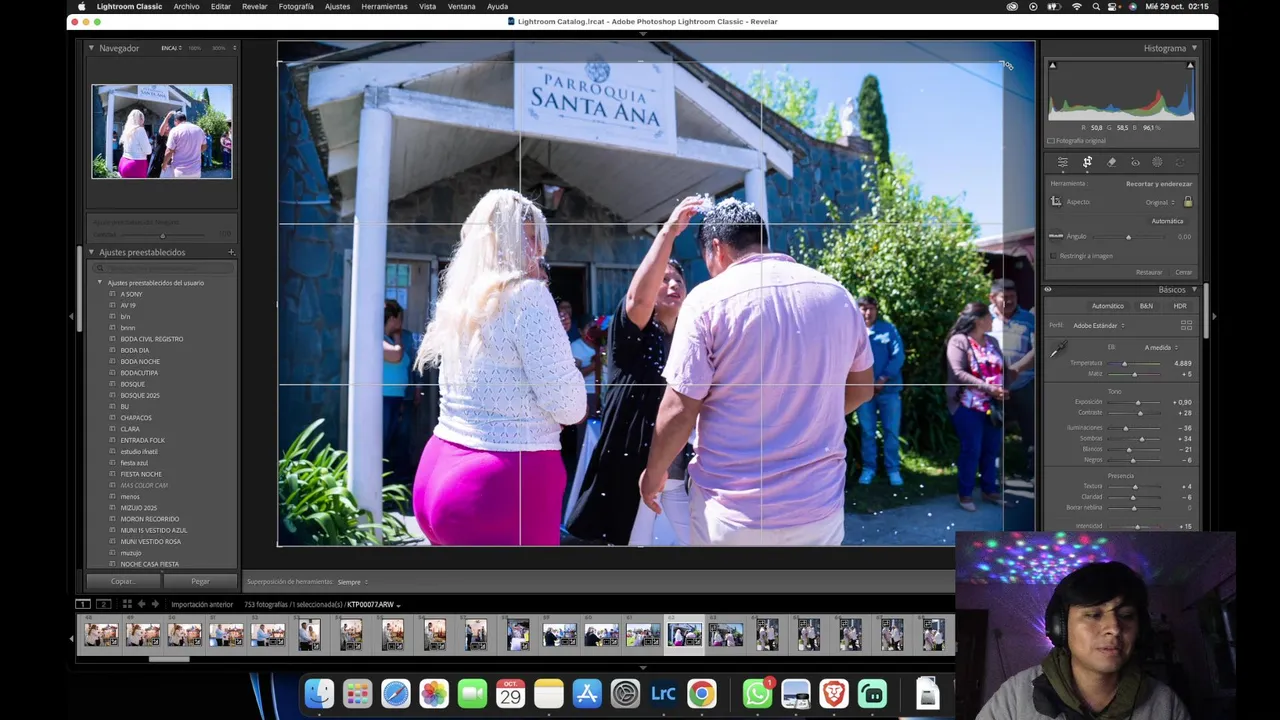Image resolution: width=1280 pixels, height=720 pixels.
Task: Open grid view icon in filmstrip bar
Action: (x=127, y=604)
